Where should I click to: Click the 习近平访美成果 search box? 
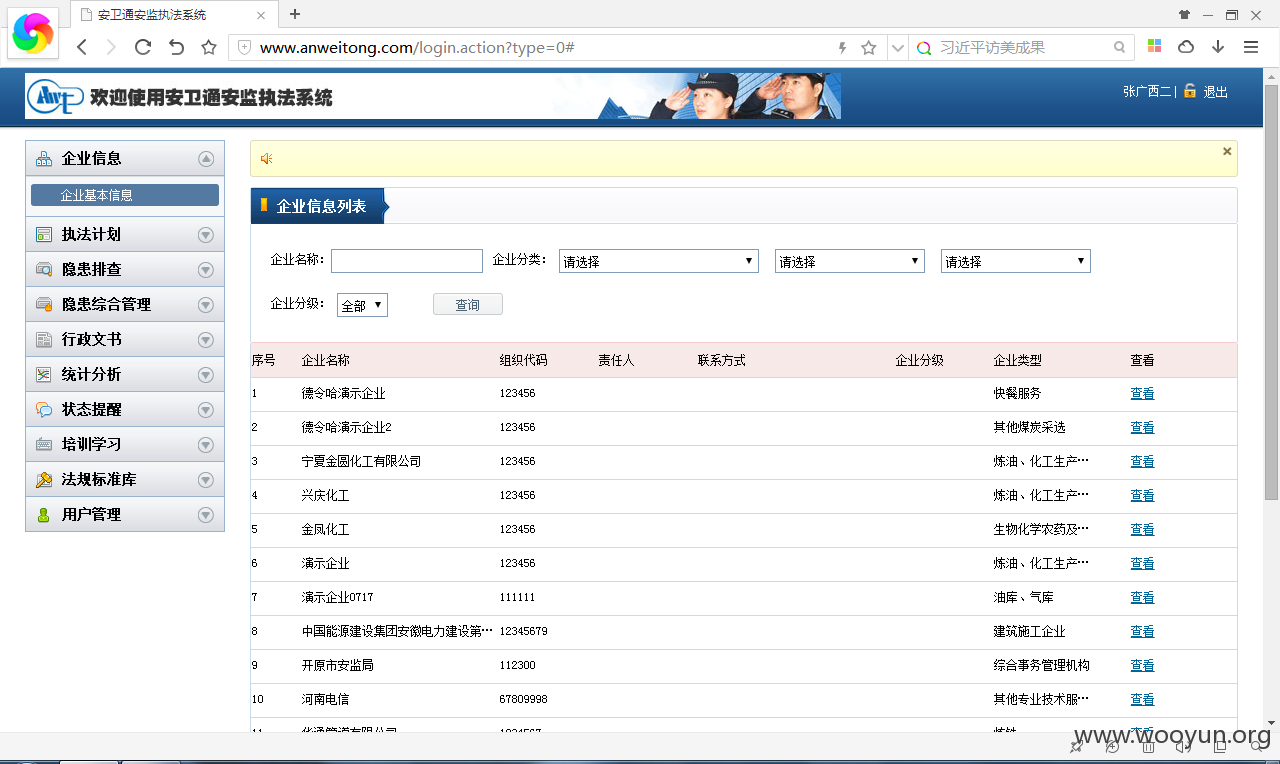(x=1020, y=47)
